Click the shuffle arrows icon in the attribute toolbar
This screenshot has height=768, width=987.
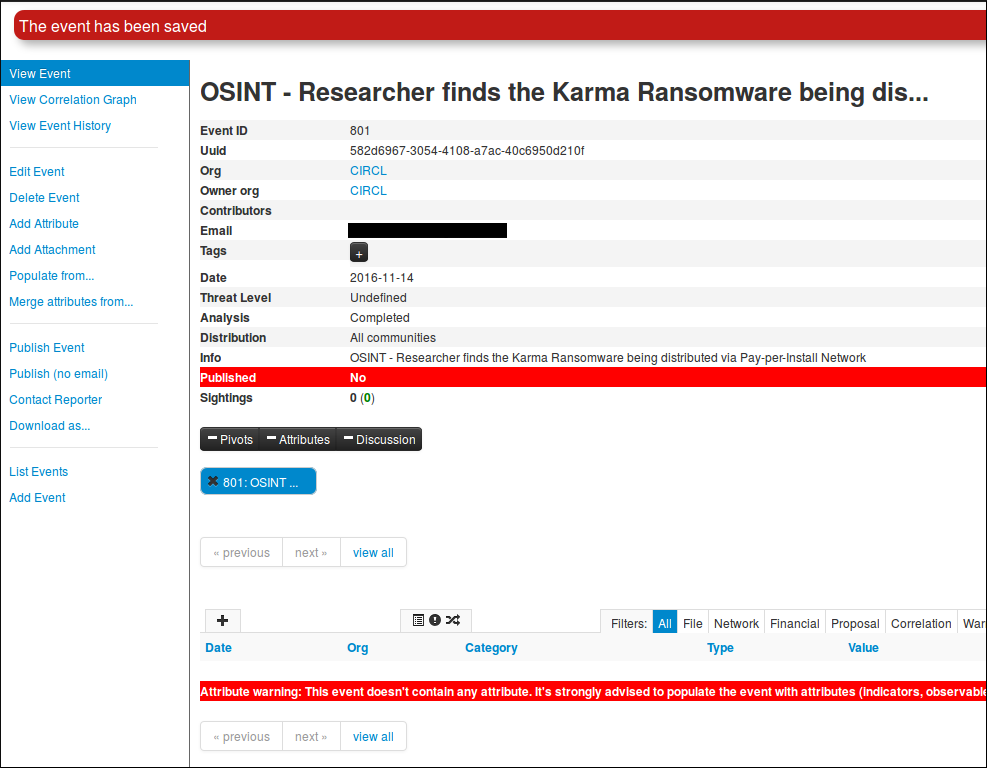pyautogui.click(x=453, y=621)
